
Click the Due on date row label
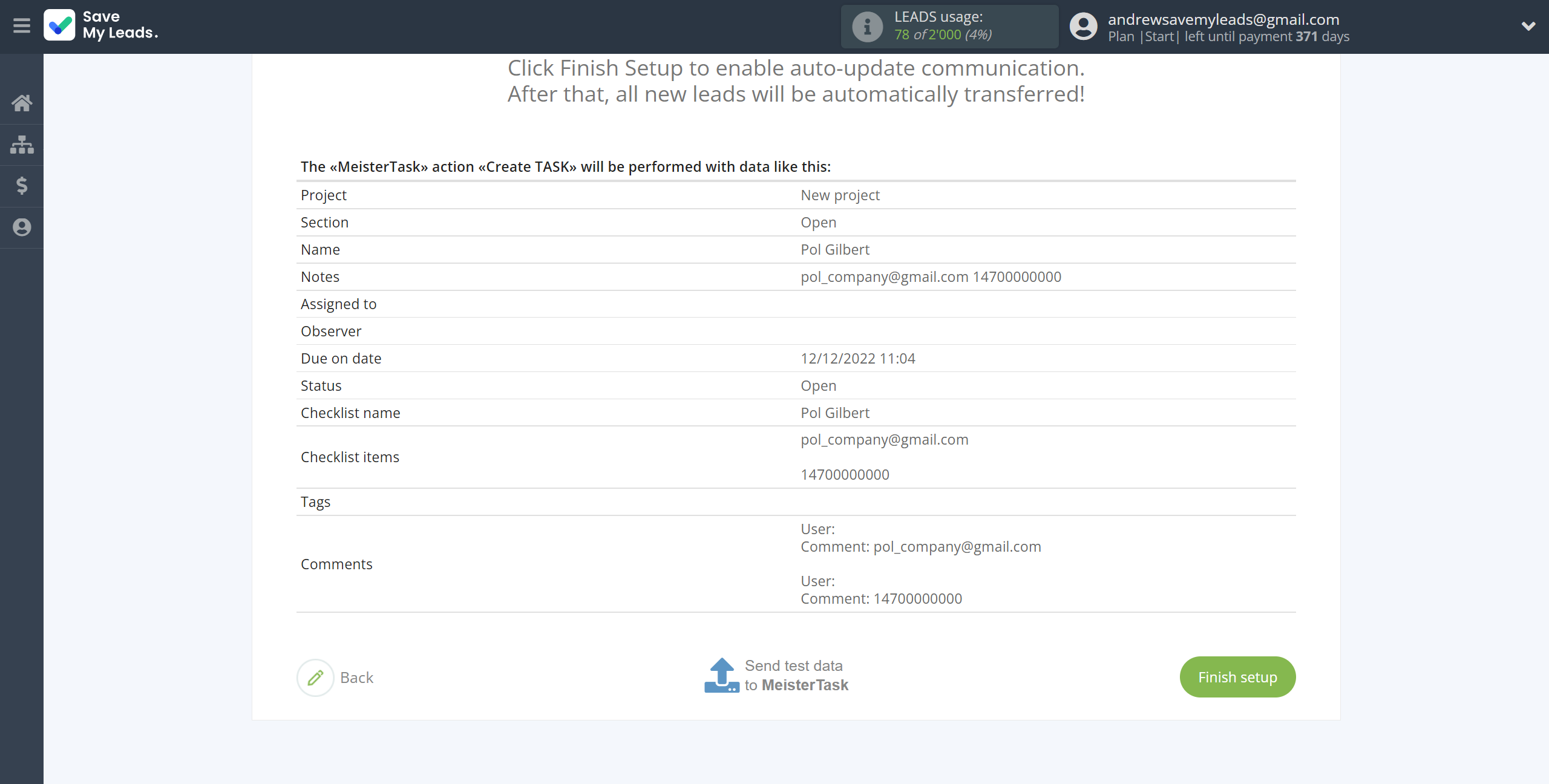pyautogui.click(x=341, y=359)
